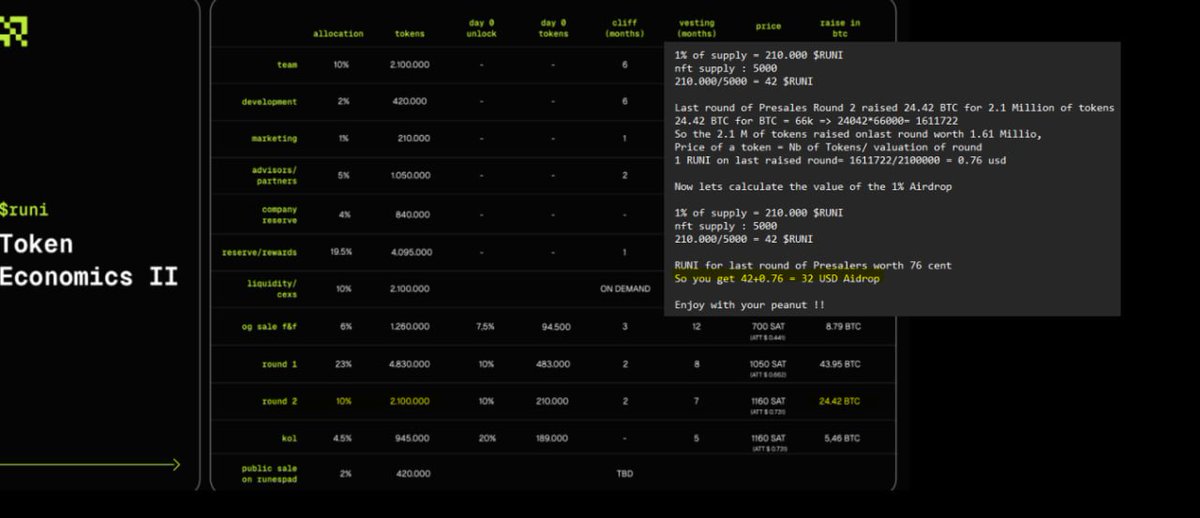Click the "TBD" cell in public sale row

(x=625, y=473)
